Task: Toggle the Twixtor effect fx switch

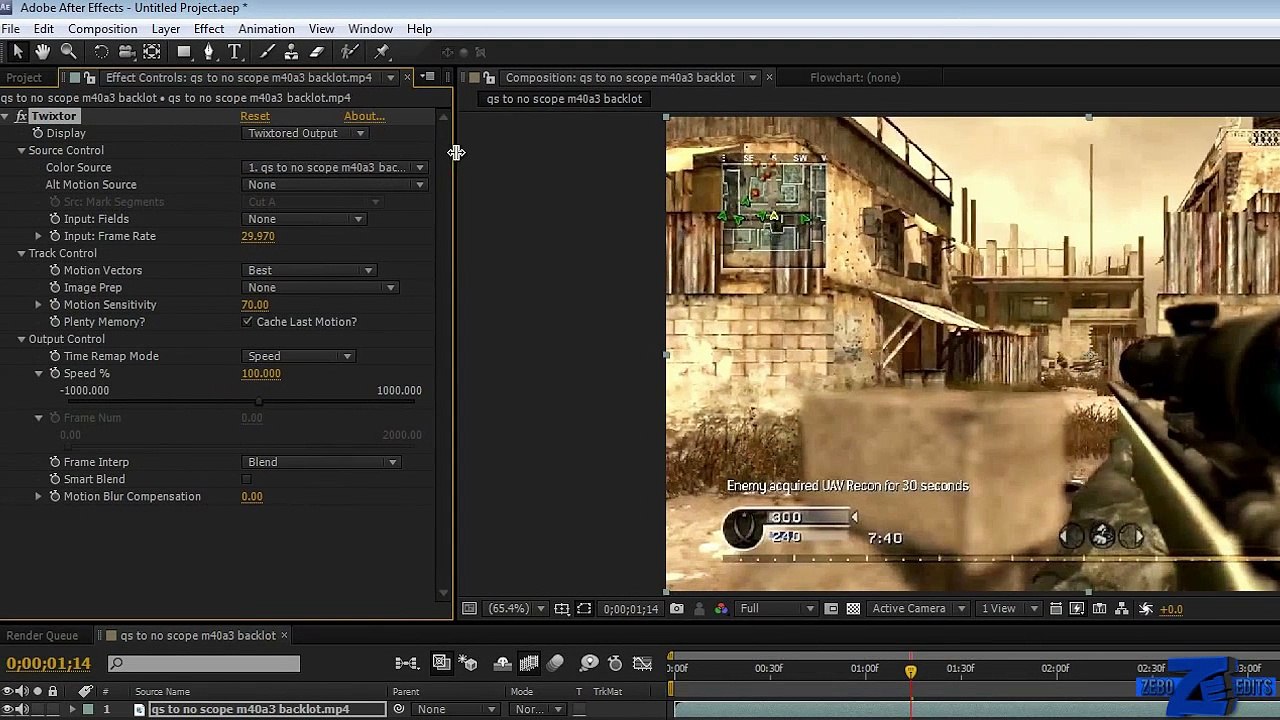Action: tap(20, 117)
